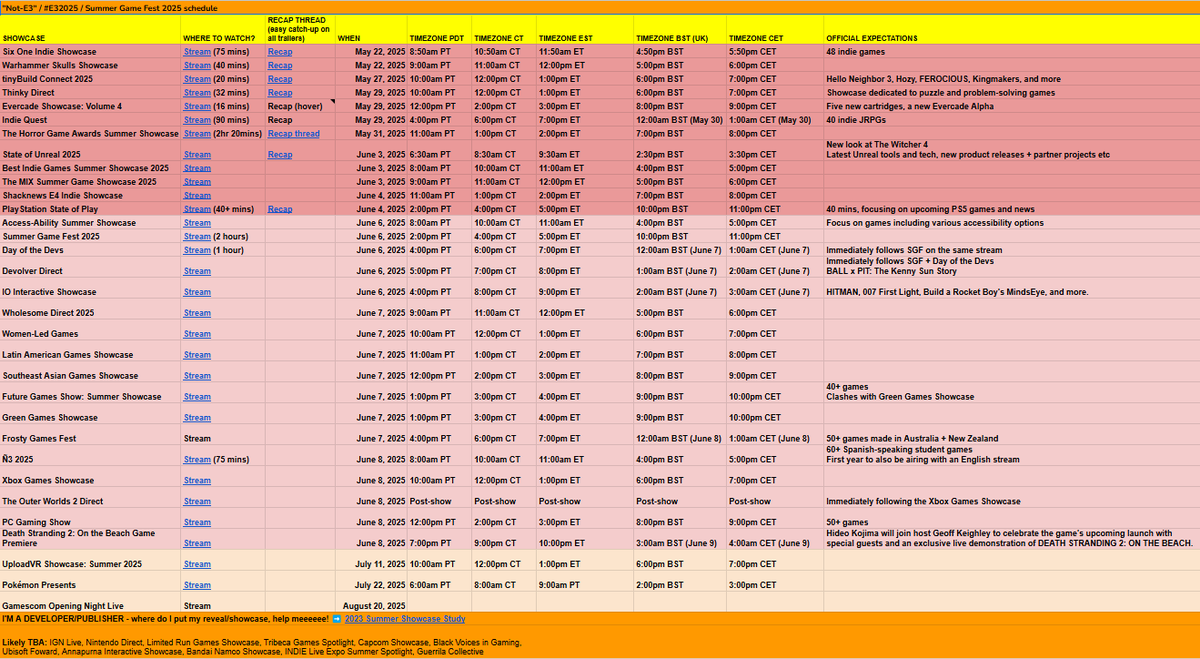Select the '40 indie JRPGs' expectations cell

tap(1011, 120)
